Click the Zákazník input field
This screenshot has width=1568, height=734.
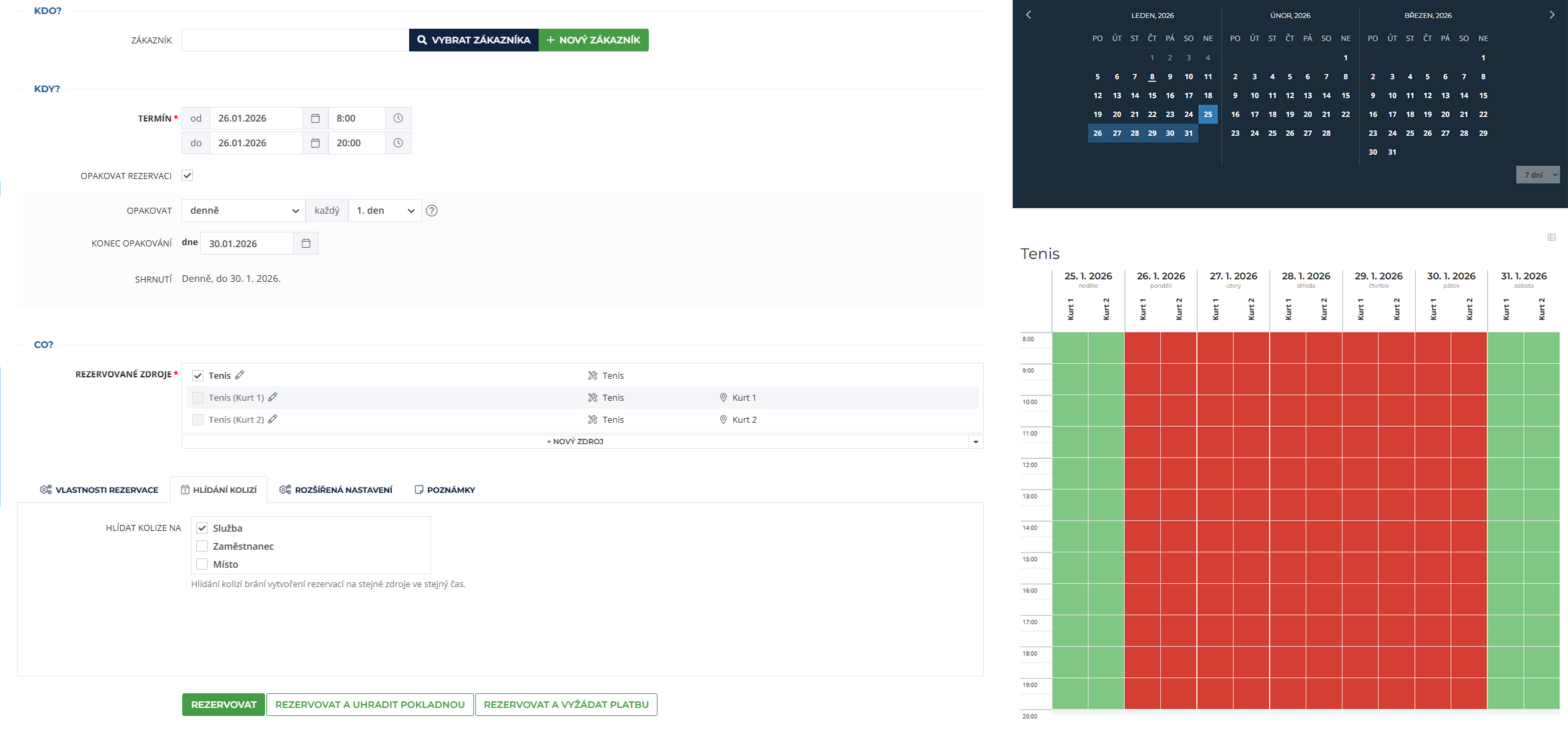pos(294,40)
